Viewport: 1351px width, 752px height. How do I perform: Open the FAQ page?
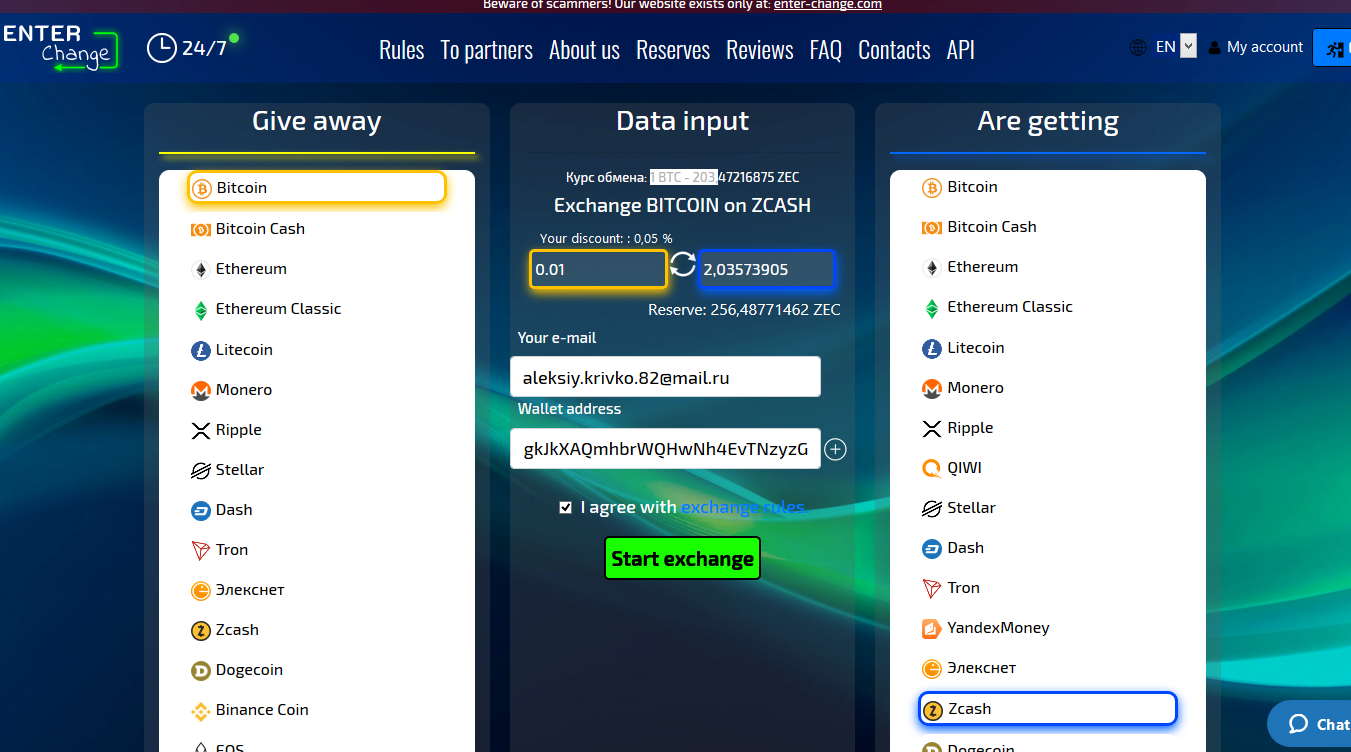tap(826, 50)
